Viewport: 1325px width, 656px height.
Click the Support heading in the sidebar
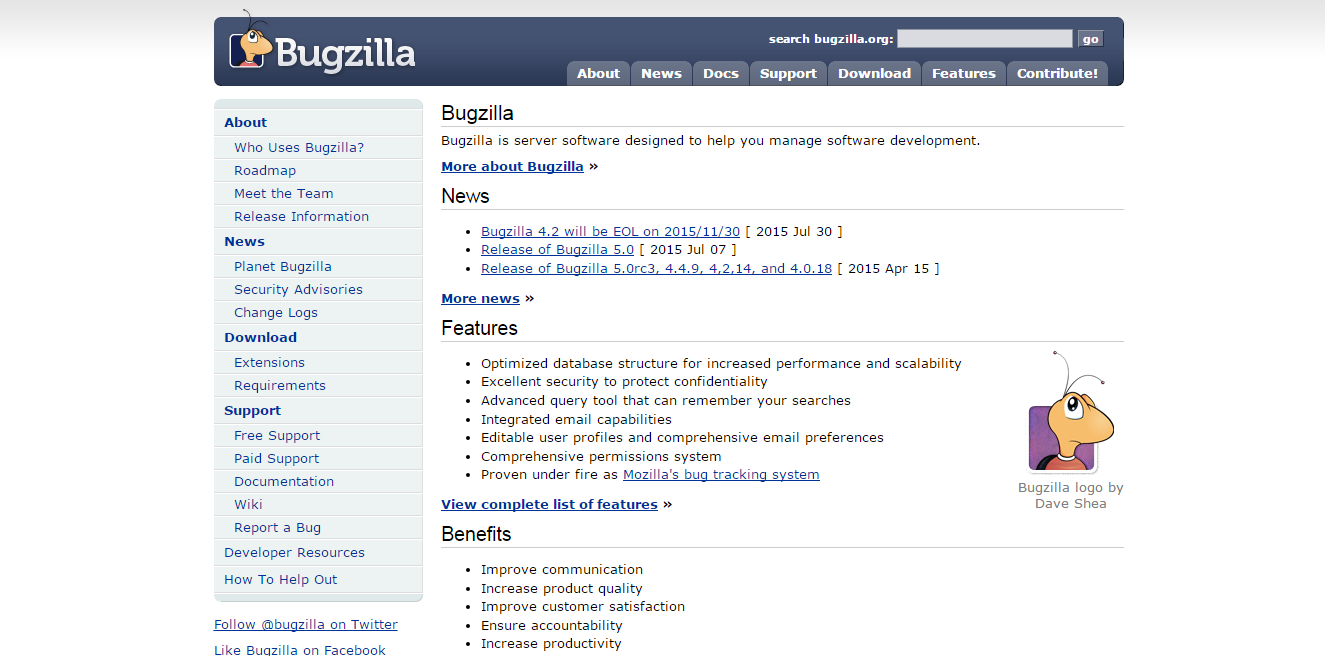(x=252, y=410)
